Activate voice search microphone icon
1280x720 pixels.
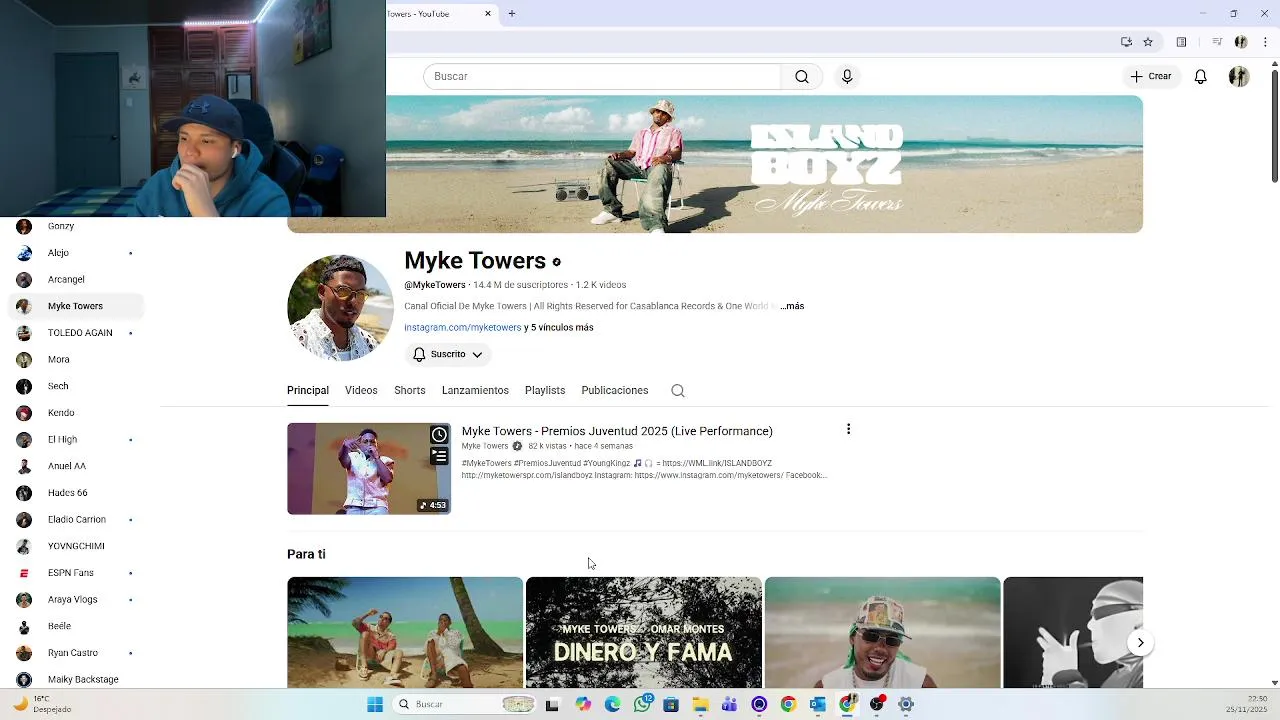[x=847, y=76]
